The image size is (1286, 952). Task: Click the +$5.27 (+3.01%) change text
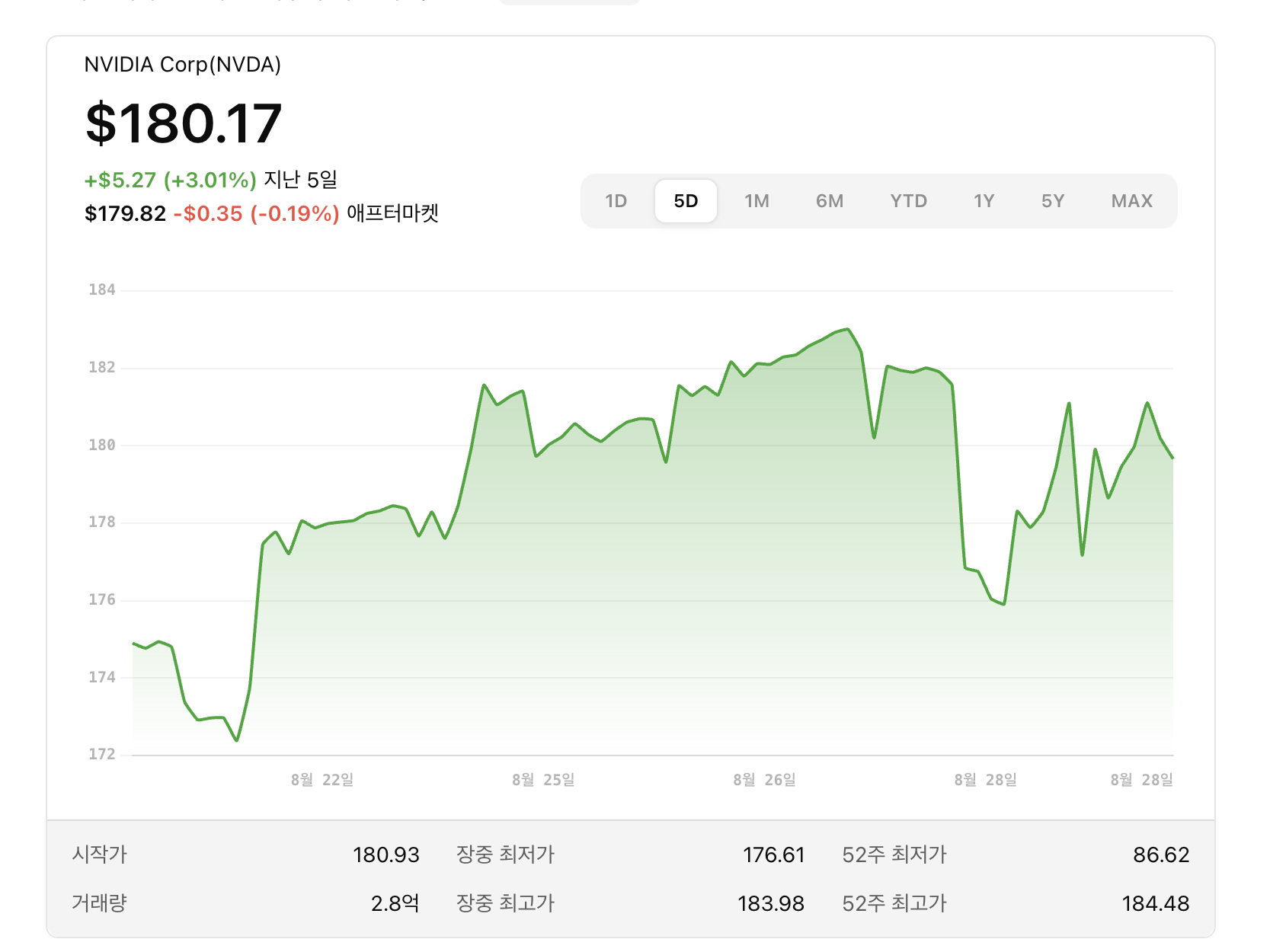pyautogui.click(x=171, y=180)
